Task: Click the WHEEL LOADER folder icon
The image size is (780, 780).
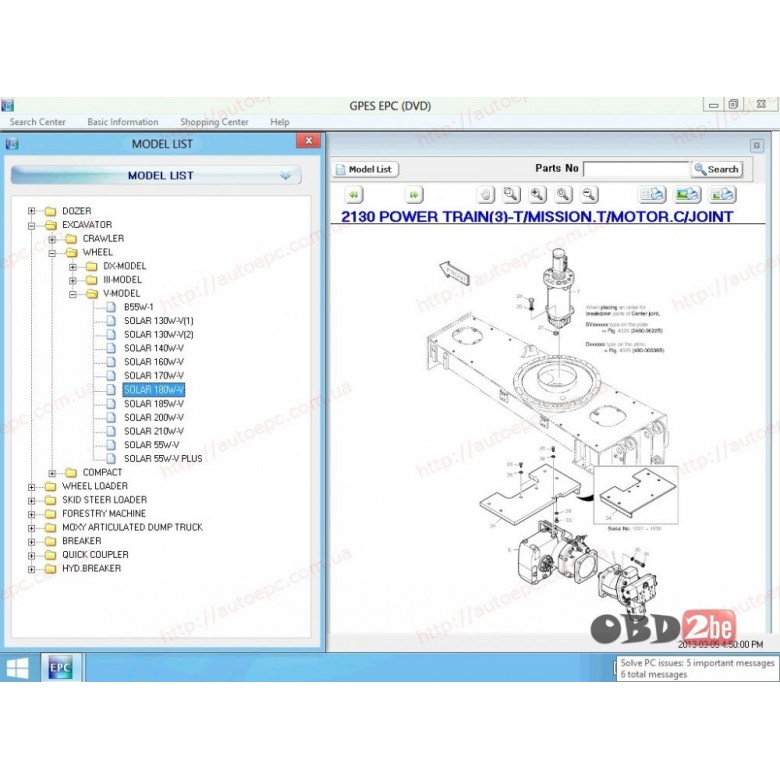Action: pyautogui.click(x=50, y=486)
